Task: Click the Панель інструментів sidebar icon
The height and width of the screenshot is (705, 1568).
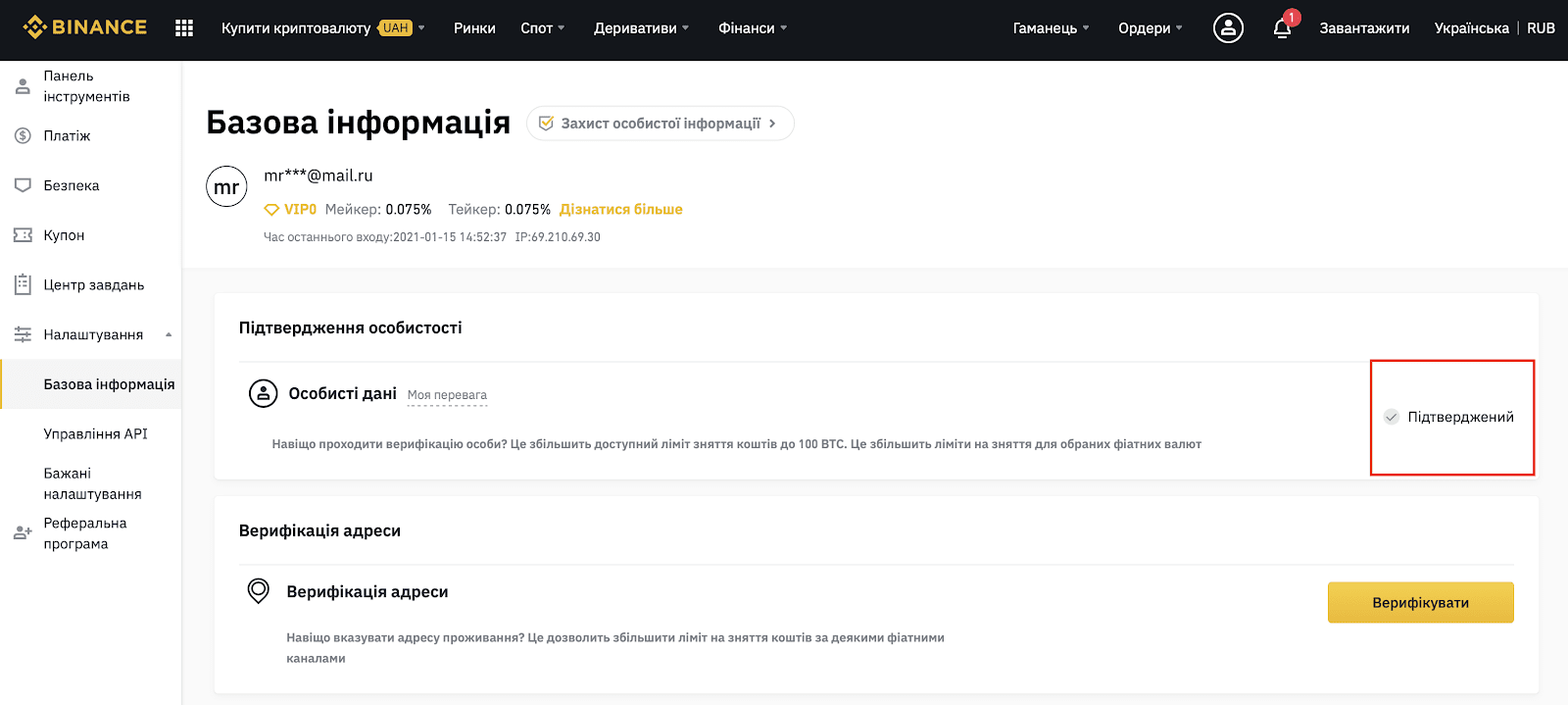Action: click(x=23, y=86)
